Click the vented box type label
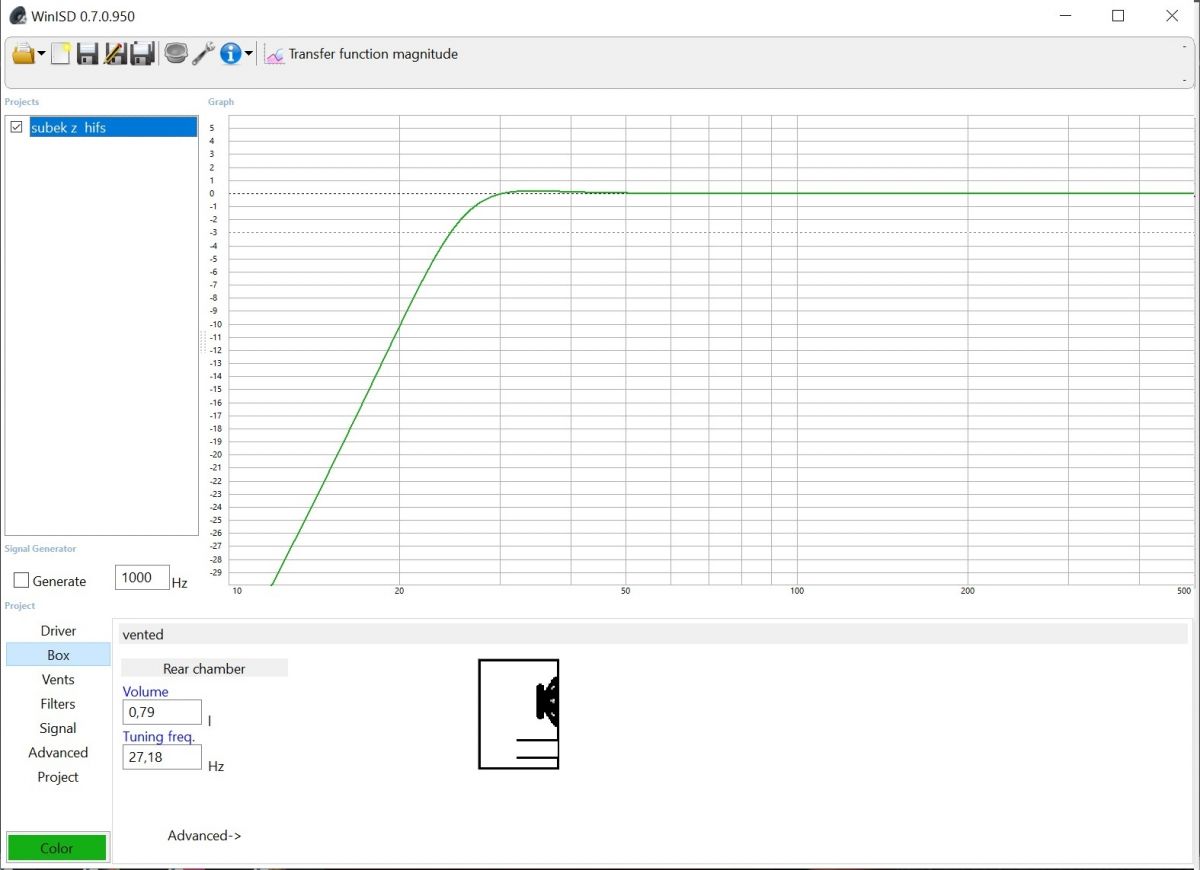Image resolution: width=1200 pixels, height=870 pixels. pos(143,634)
